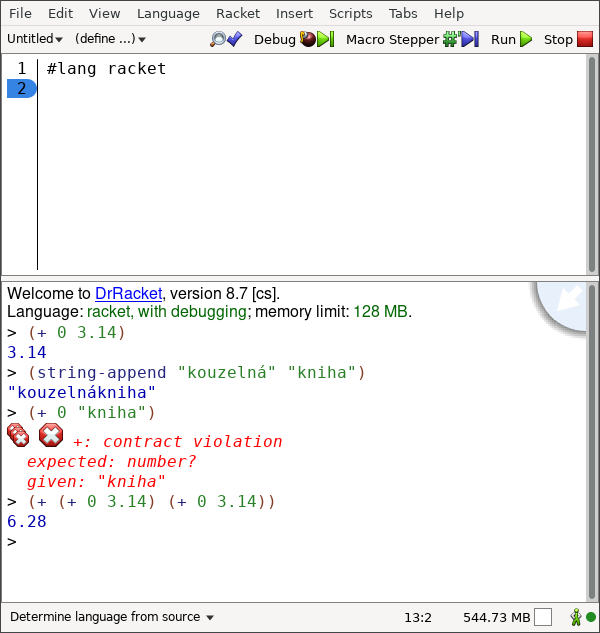Click the 128 MB memory limit text

380,312
